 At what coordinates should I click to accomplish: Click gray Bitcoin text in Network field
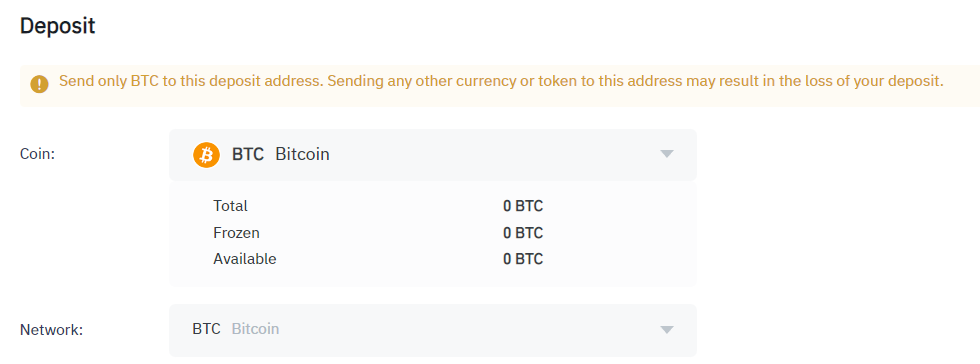[x=255, y=329]
